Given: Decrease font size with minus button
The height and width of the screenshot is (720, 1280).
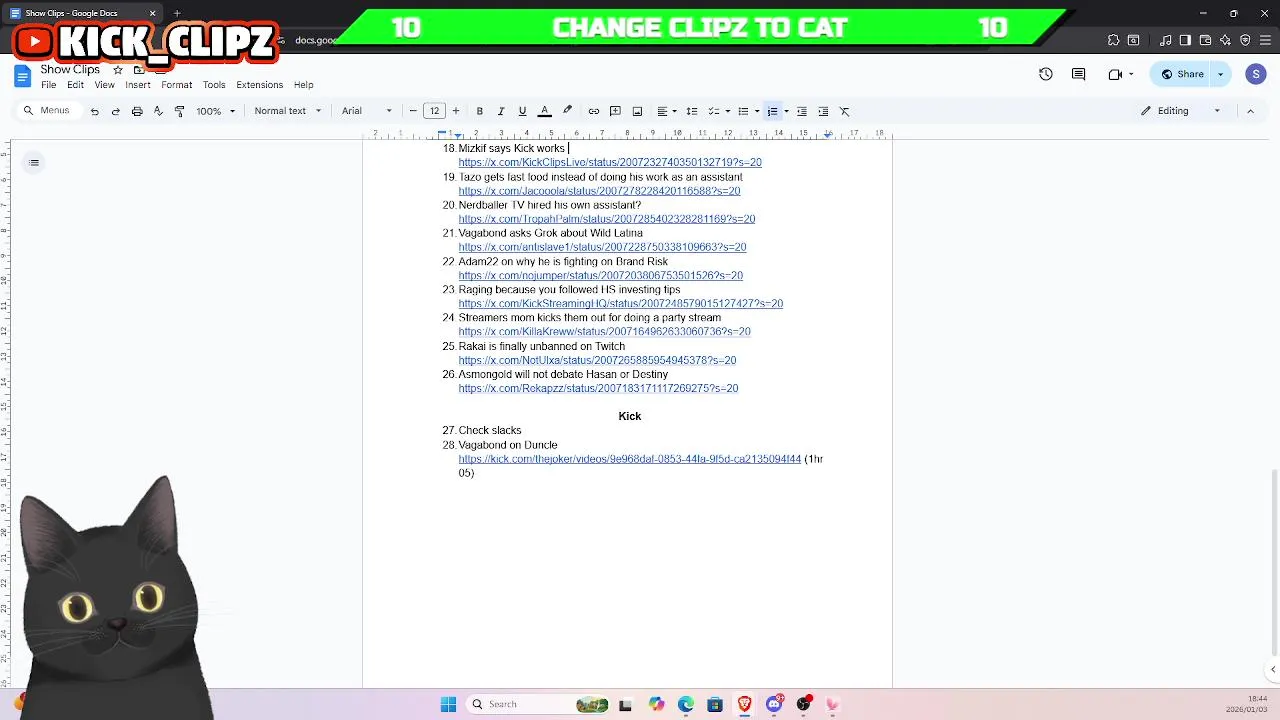Looking at the screenshot, I should (x=413, y=111).
